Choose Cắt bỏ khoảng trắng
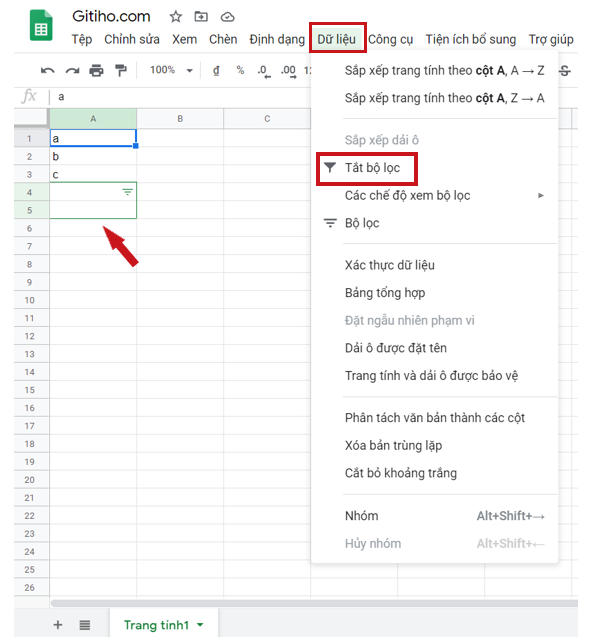The height and width of the screenshot is (637, 591). coord(434,473)
